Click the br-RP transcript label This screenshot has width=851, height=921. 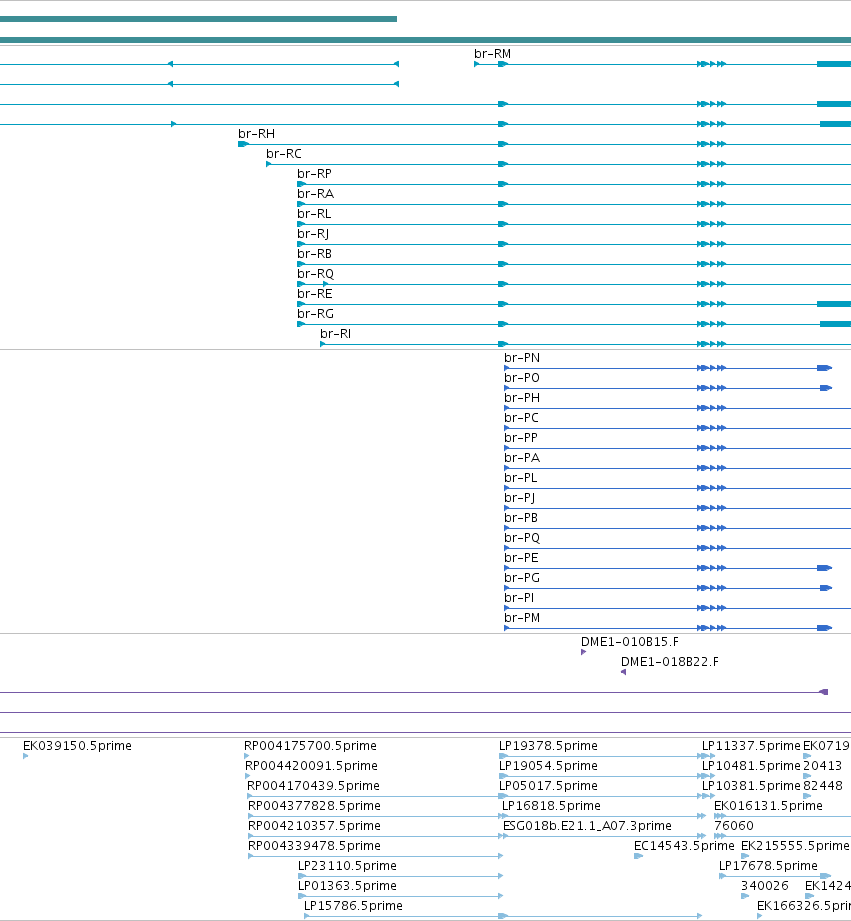tap(314, 173)
